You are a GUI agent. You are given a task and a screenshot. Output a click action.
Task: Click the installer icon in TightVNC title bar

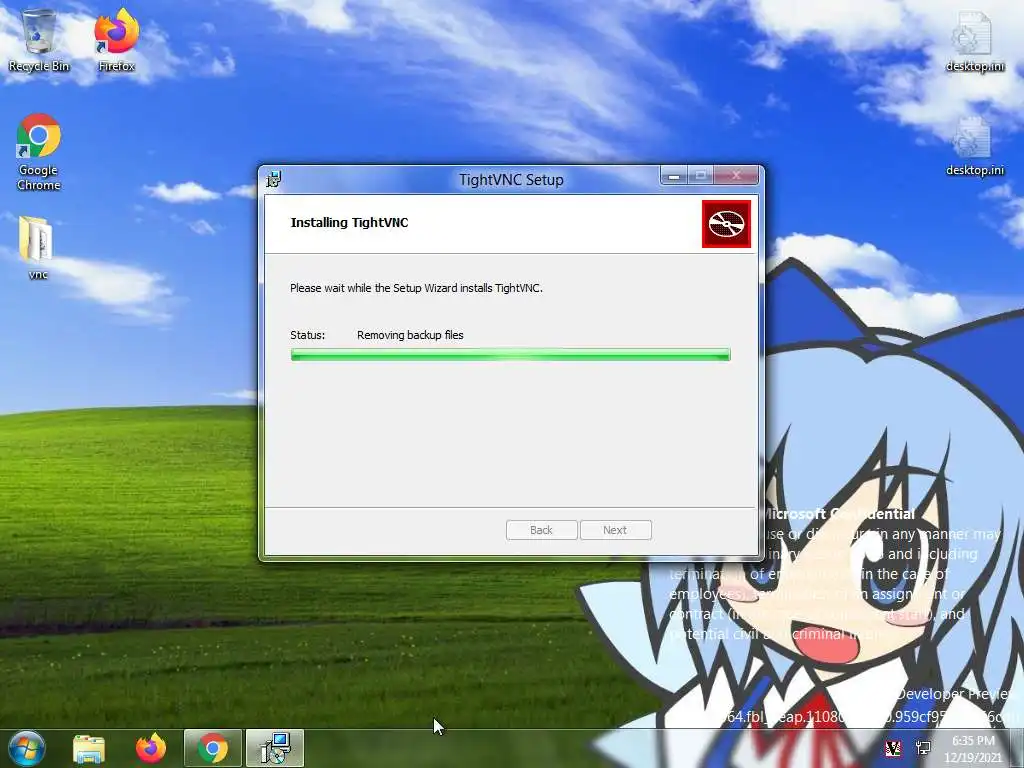tap(274, 179)
